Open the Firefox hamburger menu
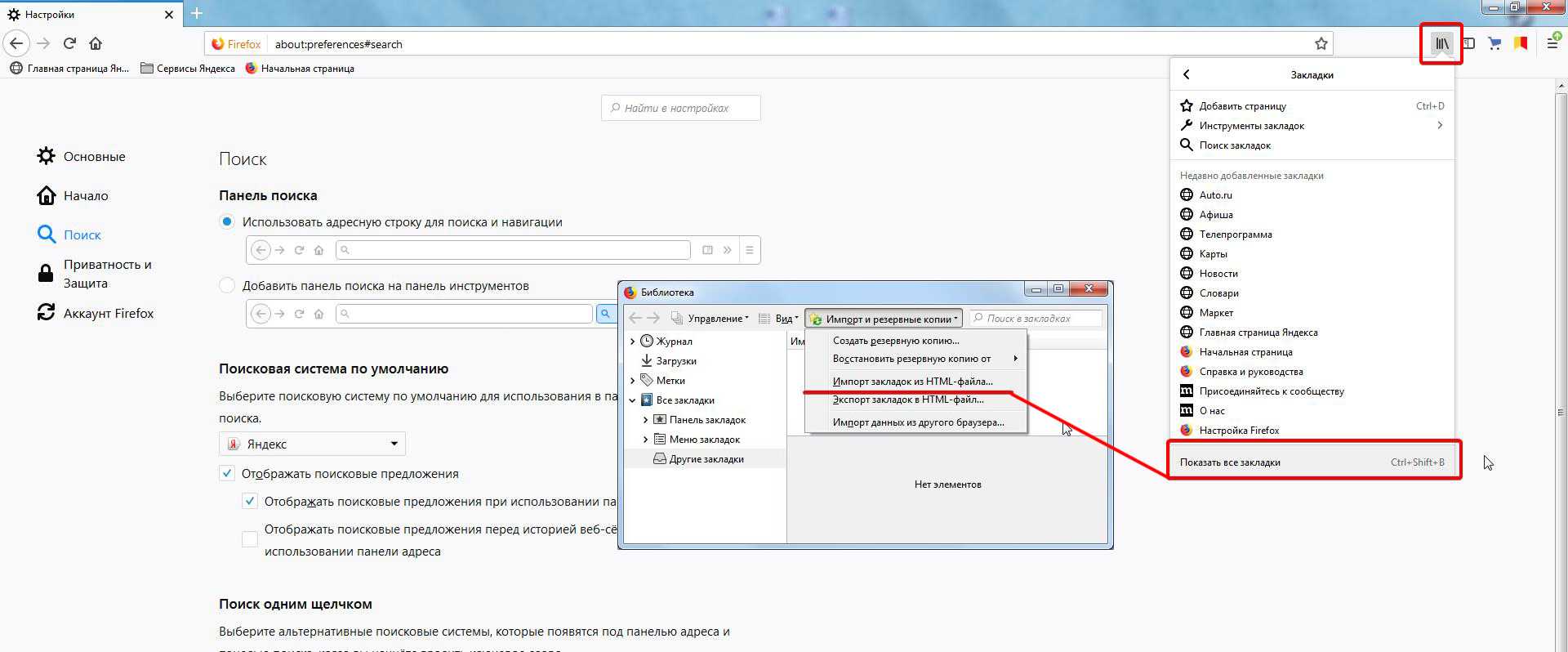 pyautogui.click(x=1552, y=43)
